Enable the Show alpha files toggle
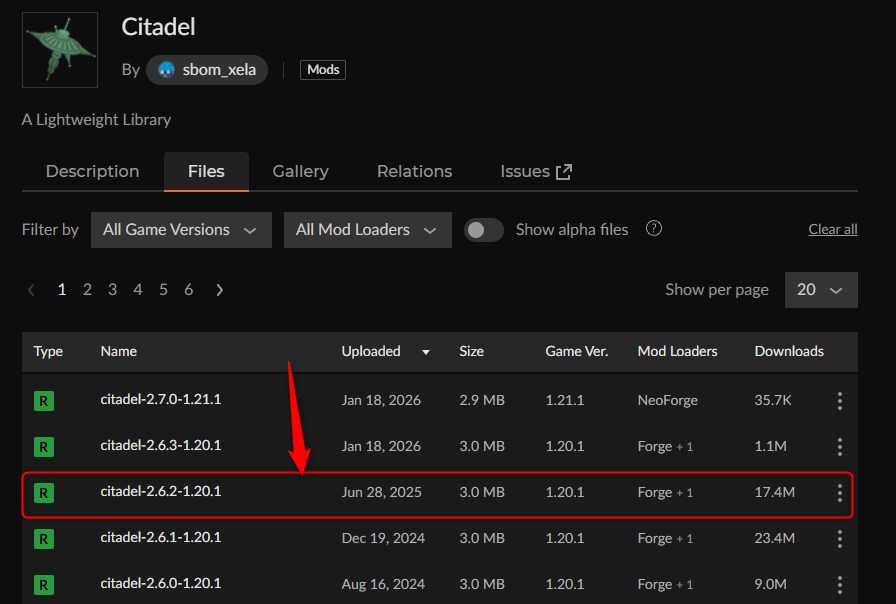 (484, 230)
